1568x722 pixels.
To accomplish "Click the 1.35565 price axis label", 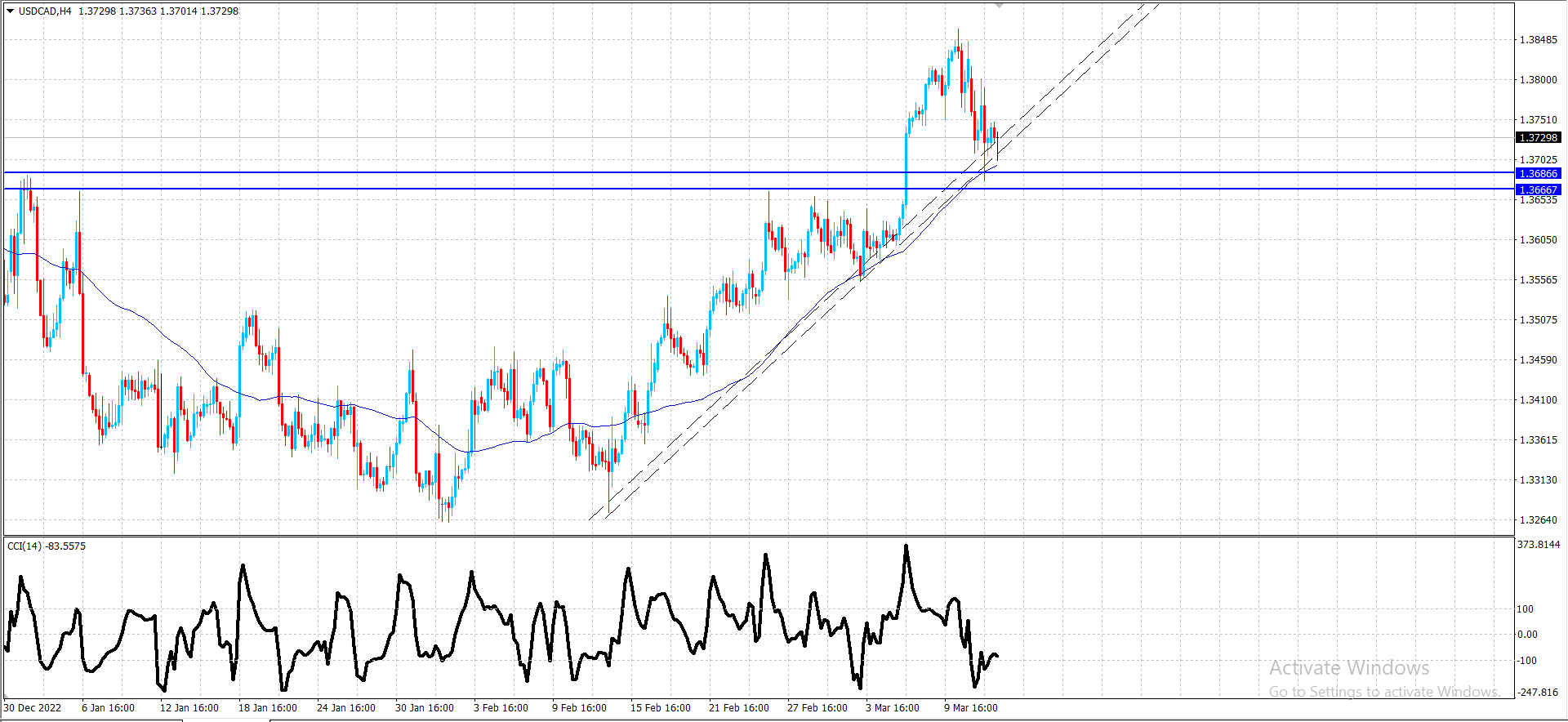I will pyautogui.click(x=1538, y=280).
